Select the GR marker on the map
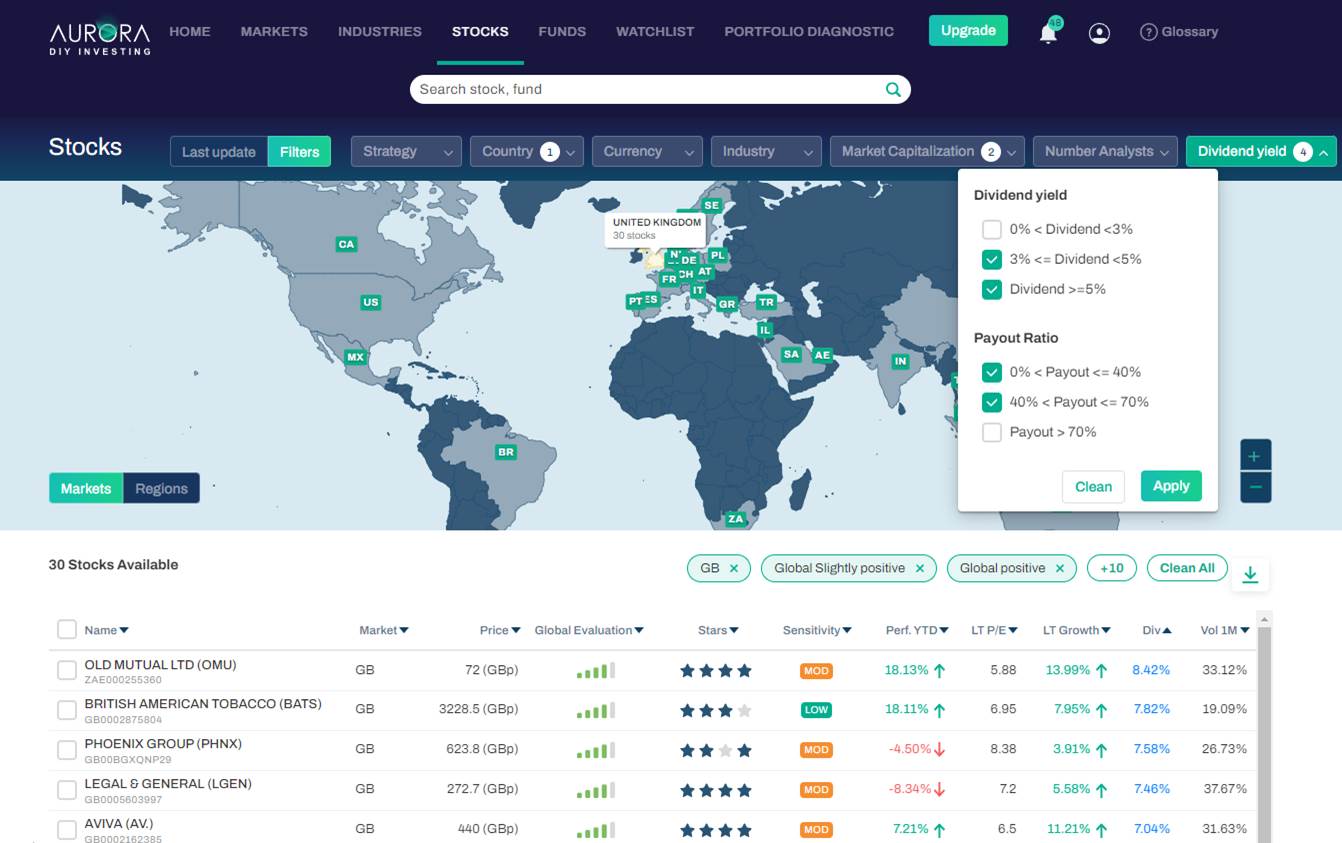The image size is (1342, 843). [x=727, y=304]
